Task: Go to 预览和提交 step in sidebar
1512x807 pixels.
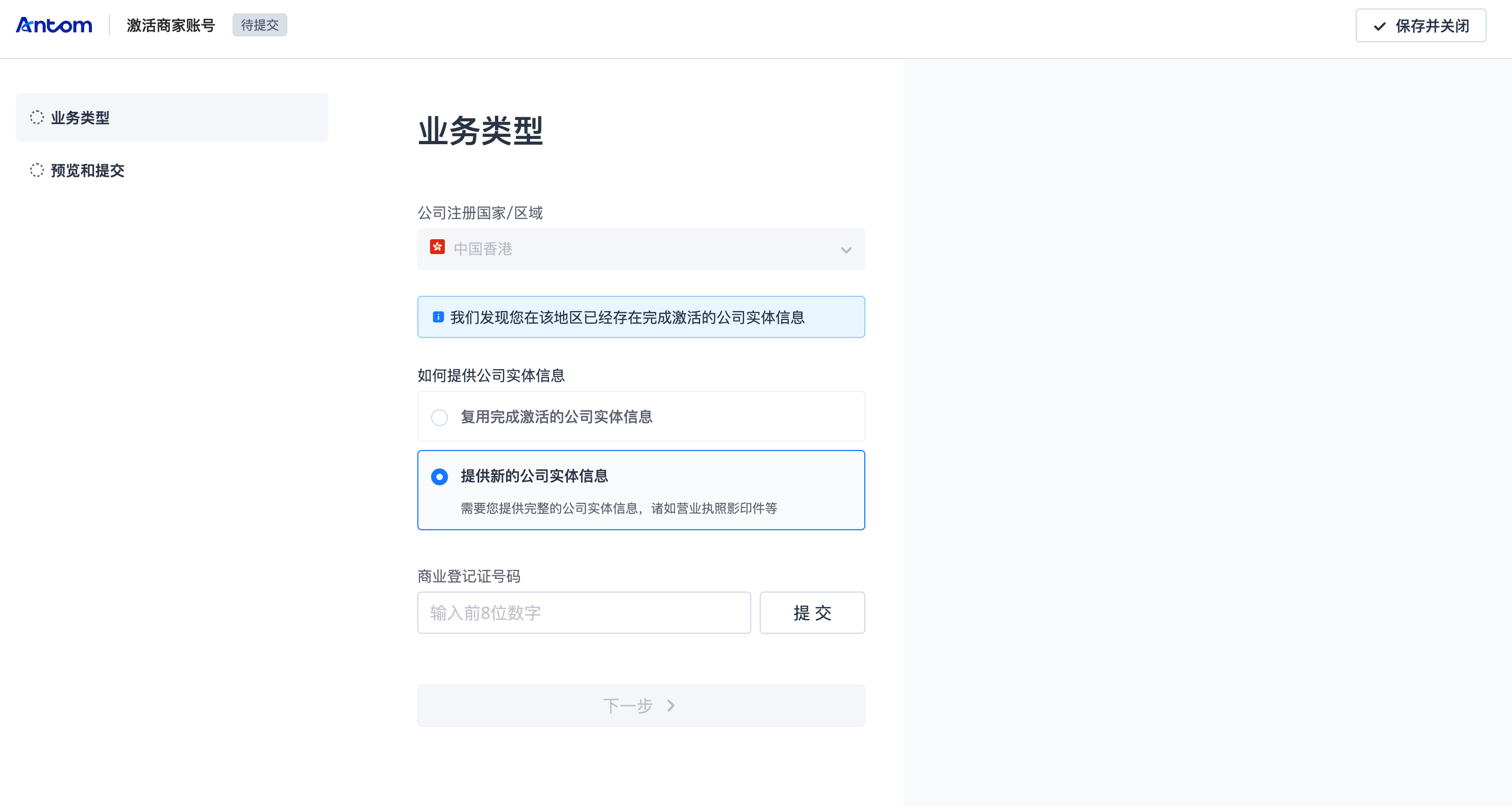Action: coord(88,170)
